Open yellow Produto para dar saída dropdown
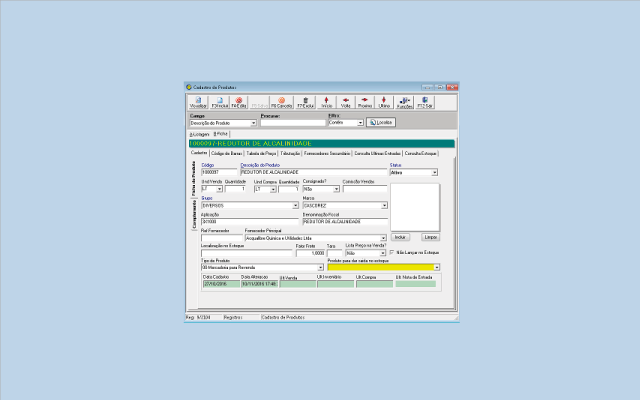 point(436,267)
